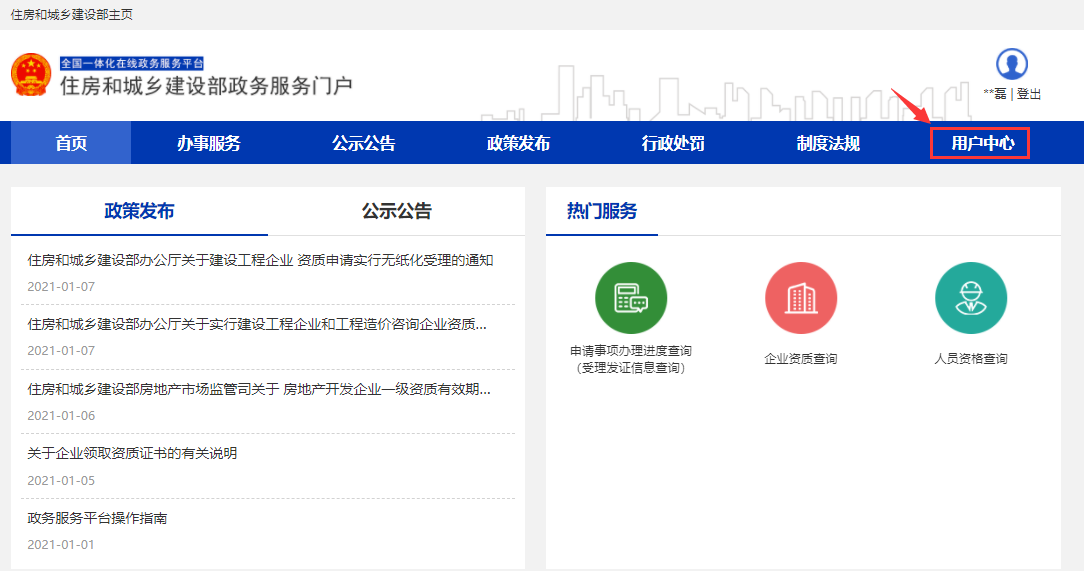Open 关于企业领取资质证书的有关说明 article
Viewport: 1084px width, 571px height.
pos(132,453)
